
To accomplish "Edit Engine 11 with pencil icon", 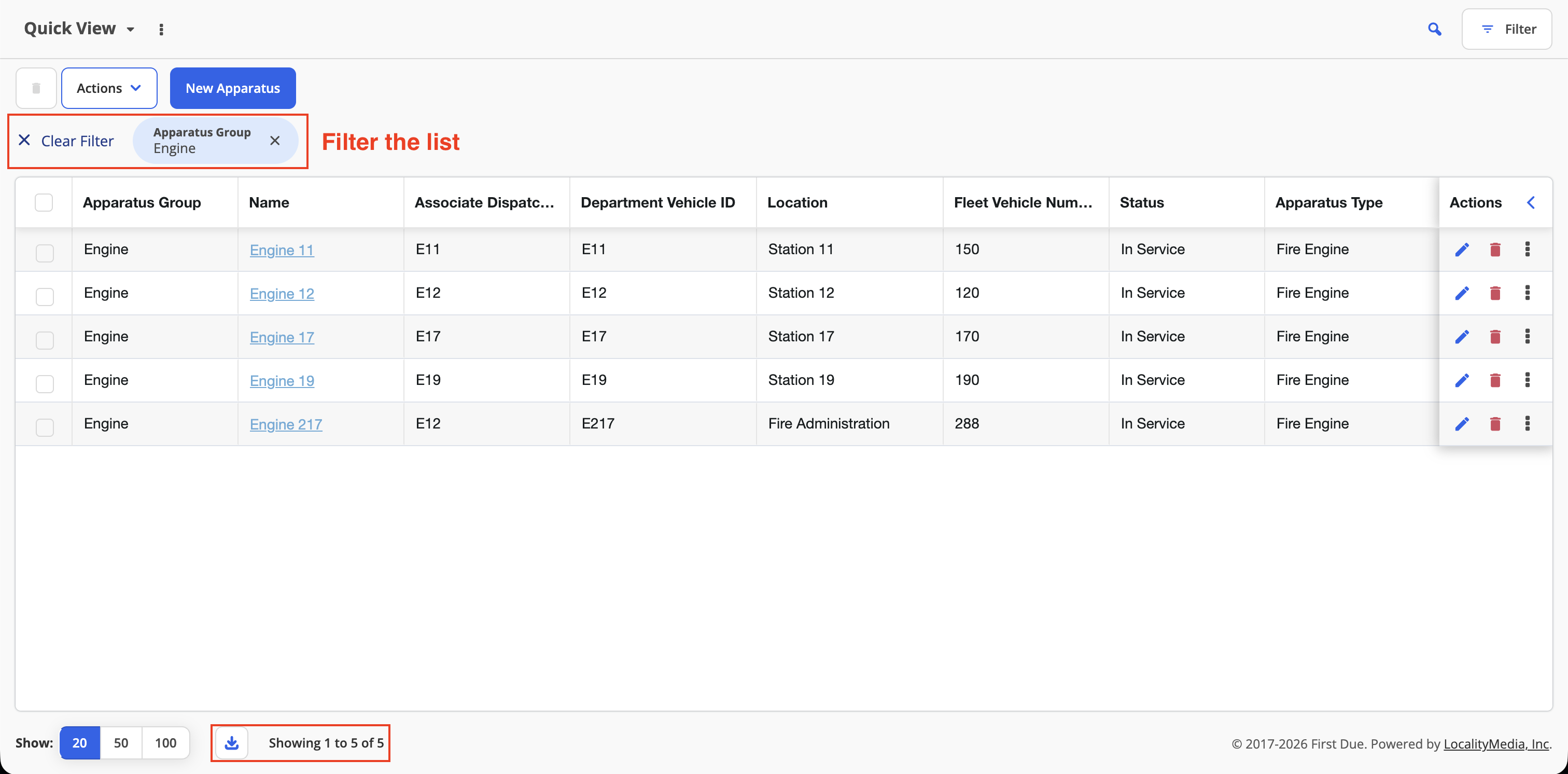I will (1462, 249).
